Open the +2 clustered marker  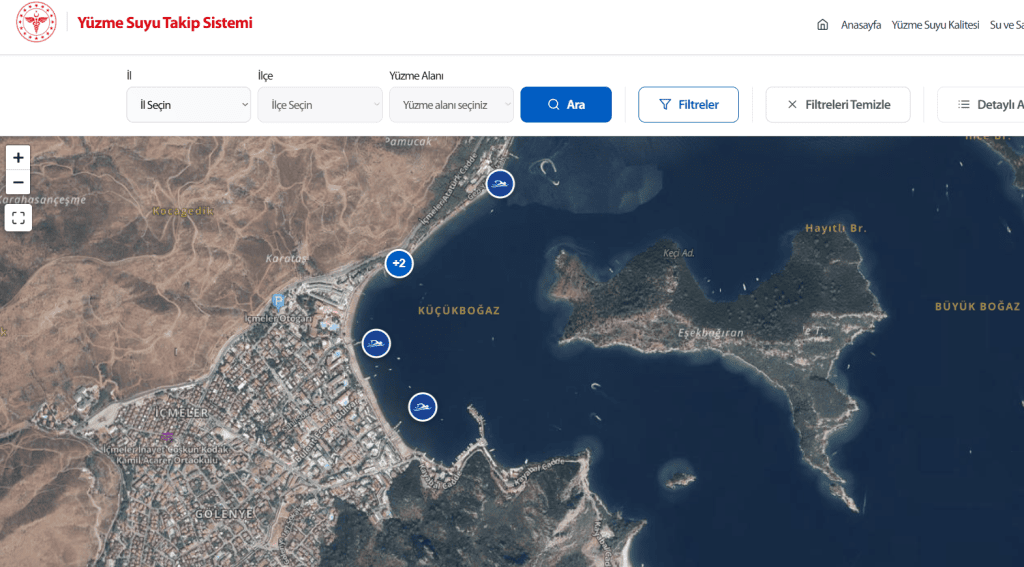(x=399, y=264)
